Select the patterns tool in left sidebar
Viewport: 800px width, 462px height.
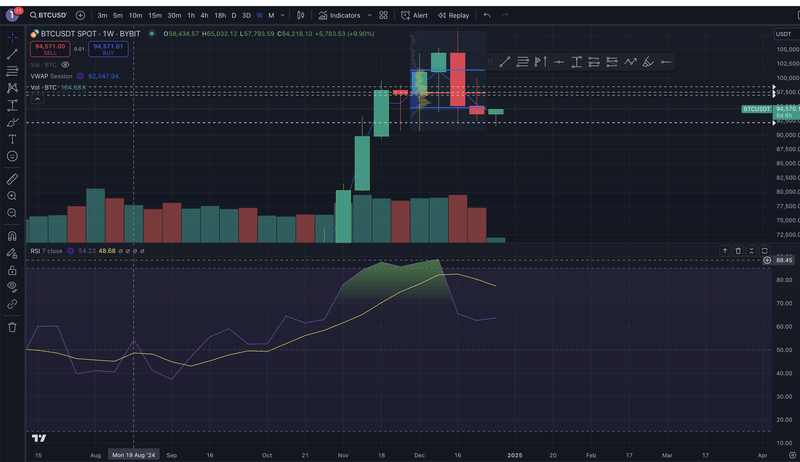point(12,88)
